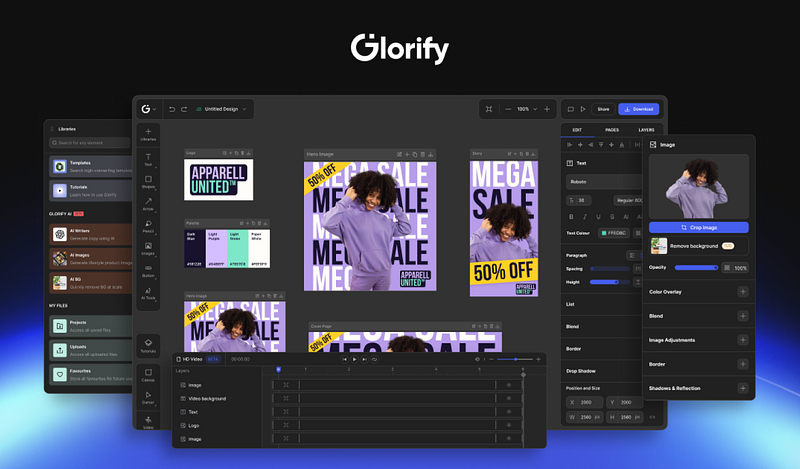800x469 pixels.
Task: Open the Video tool in the sidebar
Action: click(x=148, y=422)
